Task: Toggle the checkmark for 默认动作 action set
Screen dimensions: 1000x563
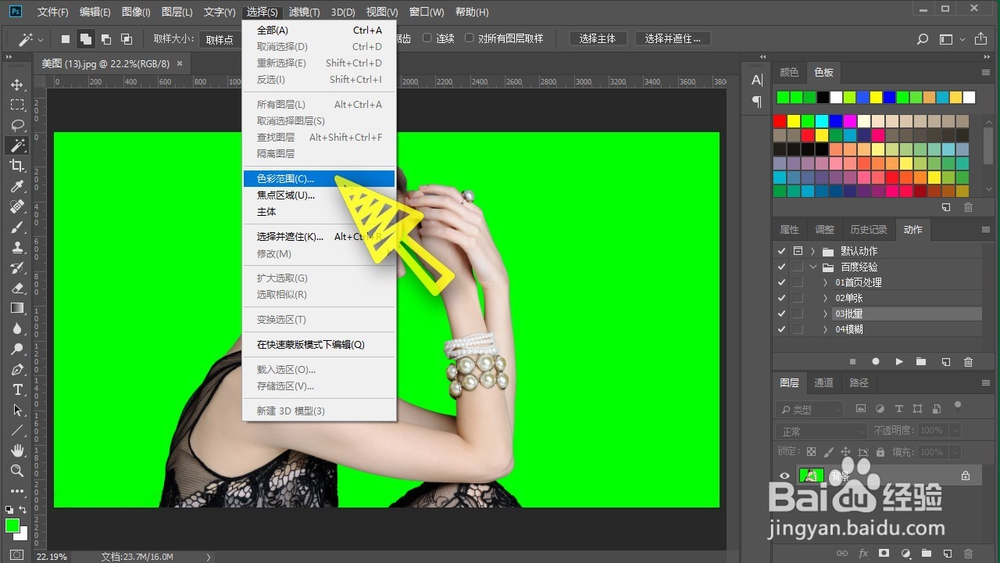Action: click(781, 251)
